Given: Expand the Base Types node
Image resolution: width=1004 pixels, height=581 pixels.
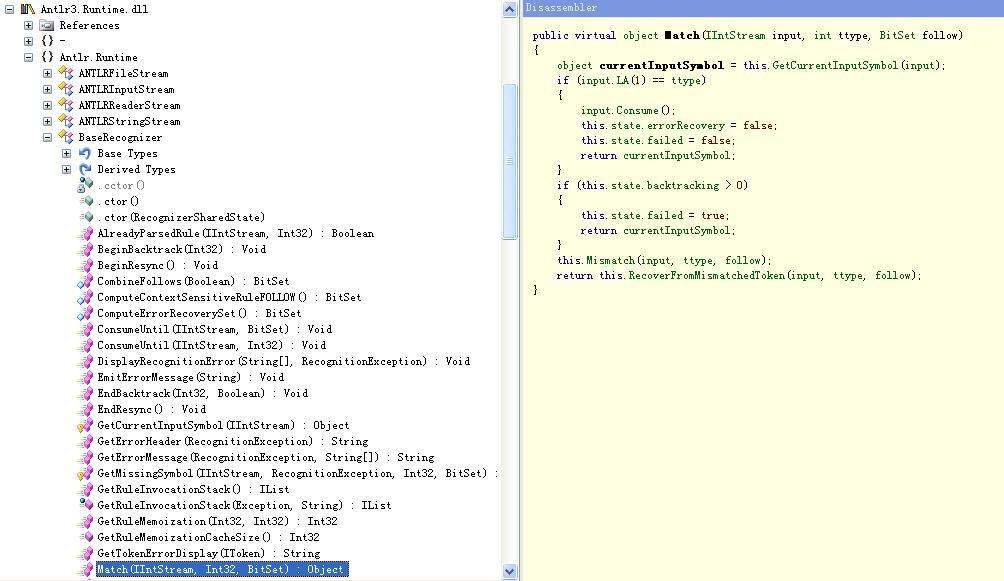Looking at the screenshot, I should pyautogui.click(x=67, y=153).
